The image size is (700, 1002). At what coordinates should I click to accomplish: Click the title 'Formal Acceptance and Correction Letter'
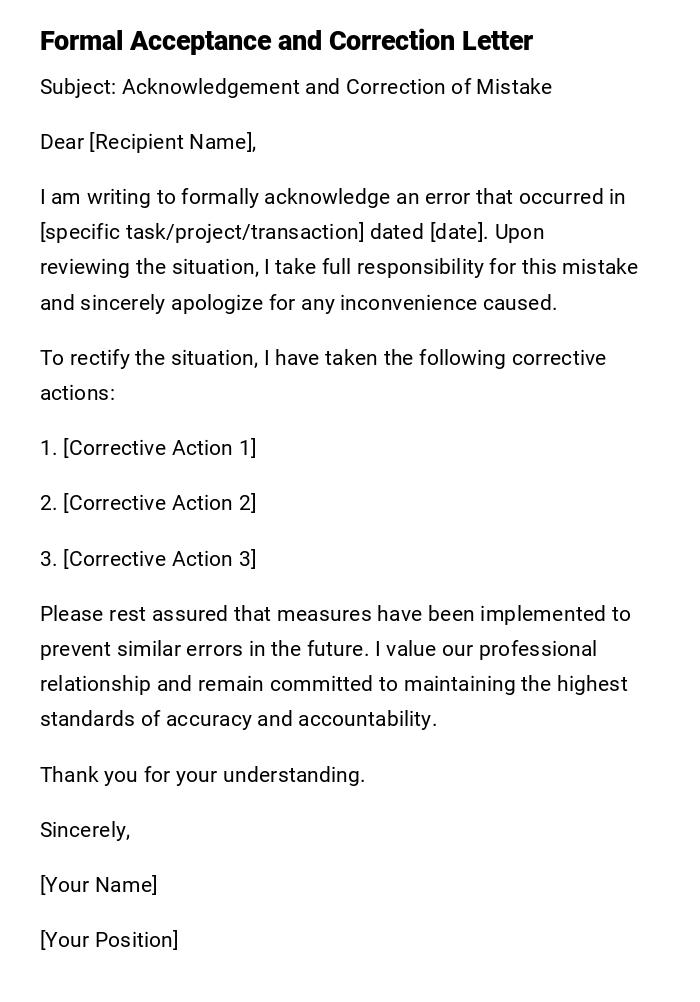click(286, 41)
